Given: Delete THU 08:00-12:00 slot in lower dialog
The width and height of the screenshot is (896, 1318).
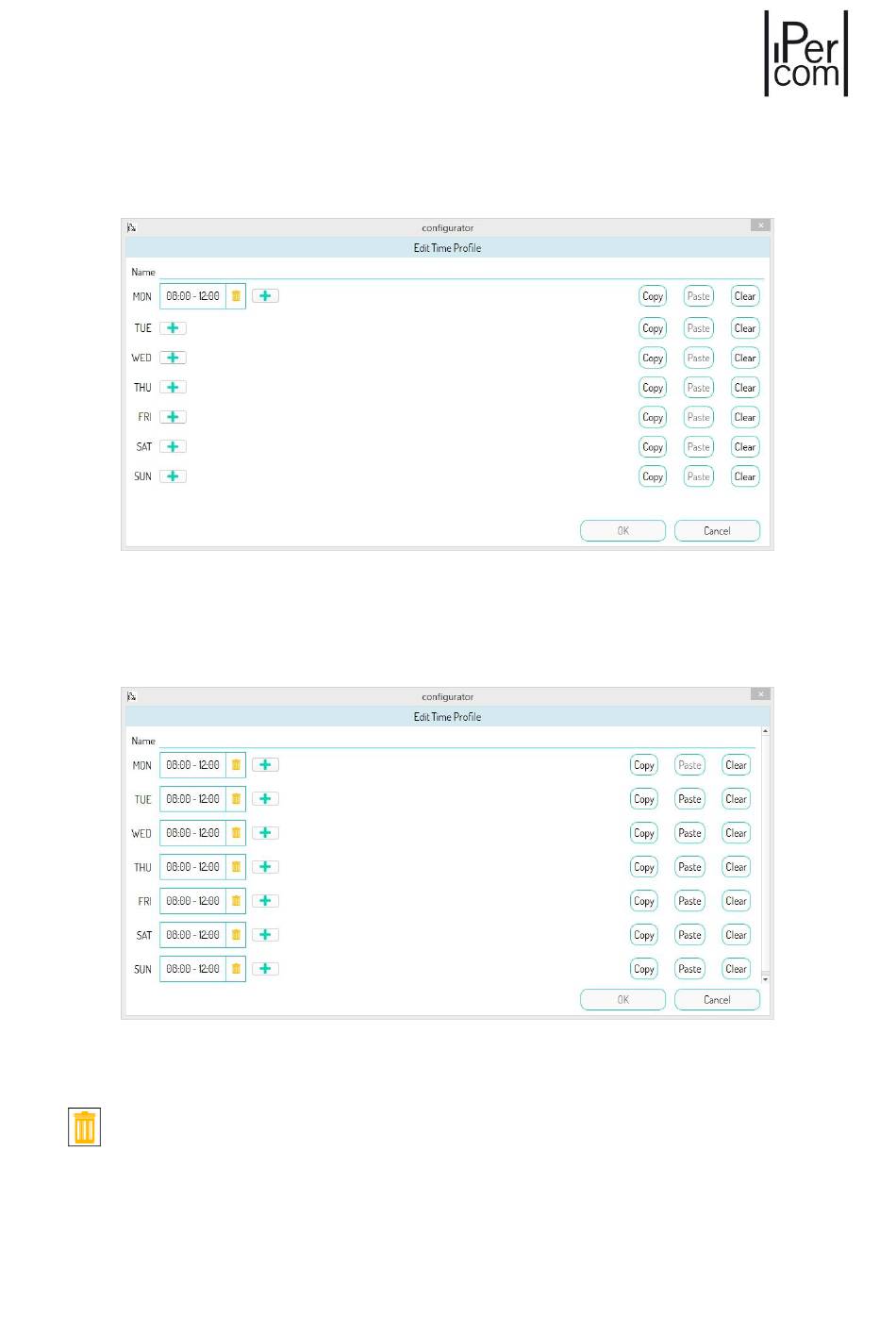Looking at the screenshot, I should point(236,867).
